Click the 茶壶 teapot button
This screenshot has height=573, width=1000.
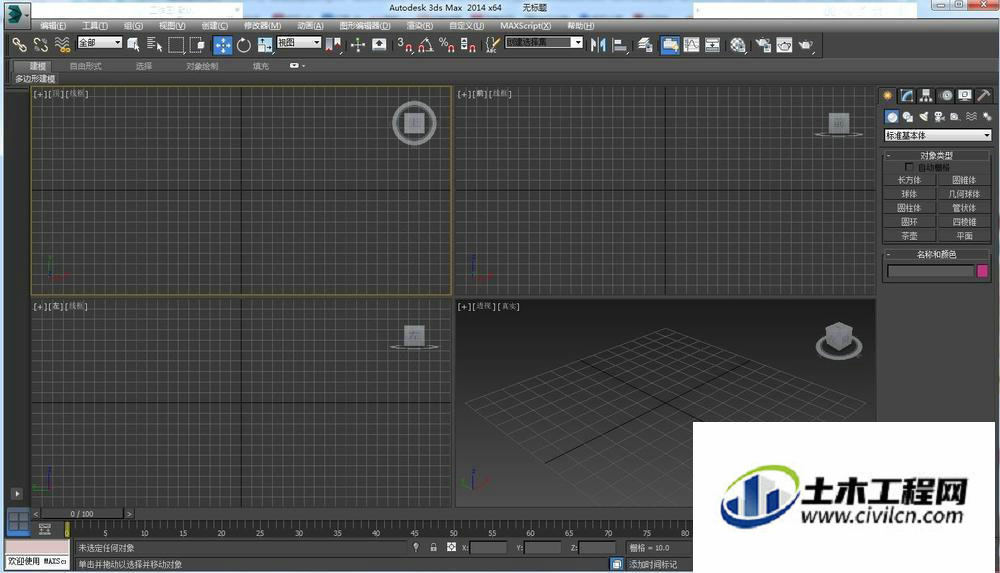(909, 236)
